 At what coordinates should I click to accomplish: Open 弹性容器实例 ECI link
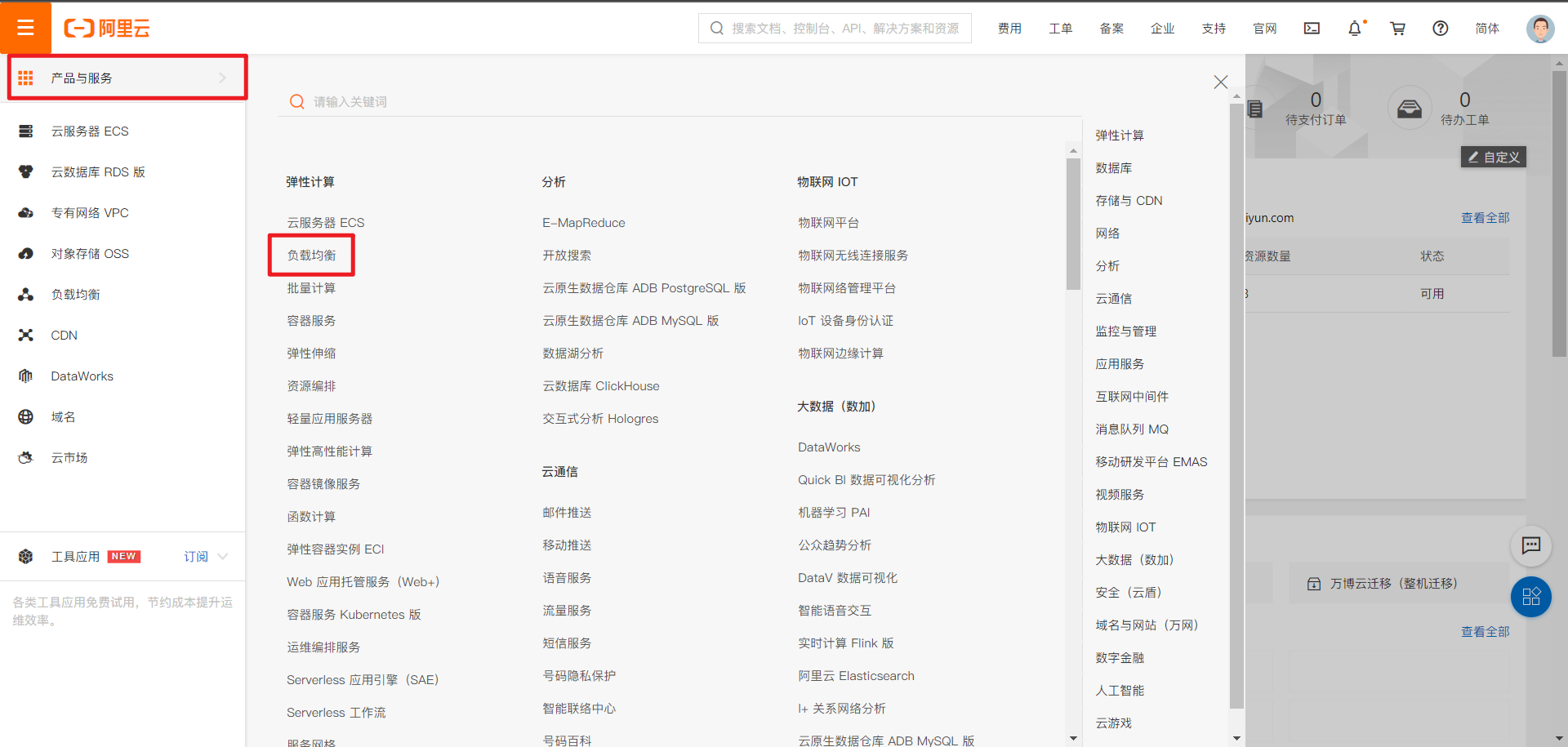[x=335, y=549]
